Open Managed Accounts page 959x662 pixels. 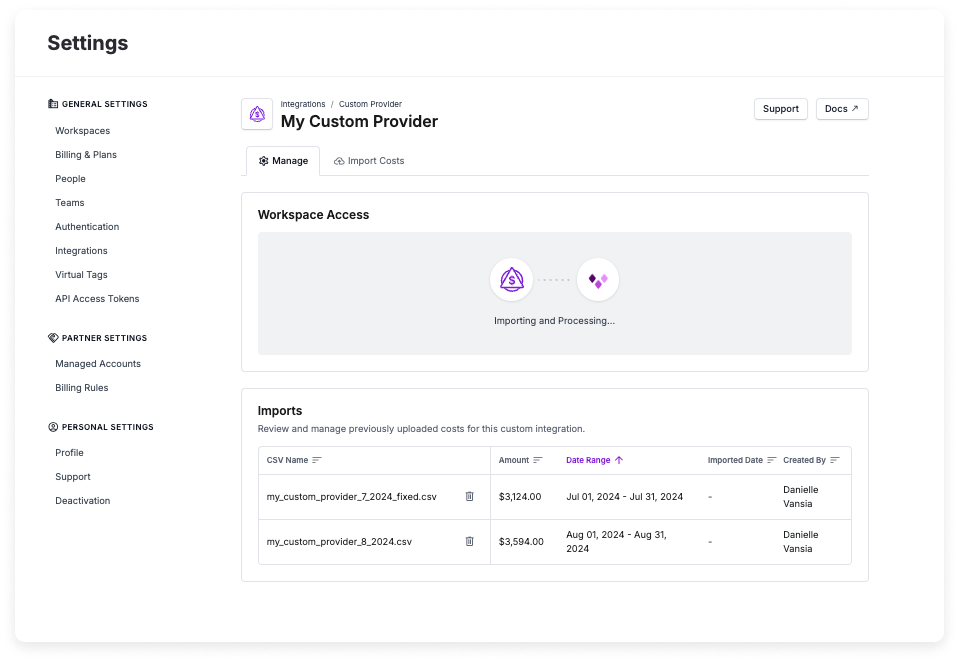pyautogui.click(x=98, y=363)
